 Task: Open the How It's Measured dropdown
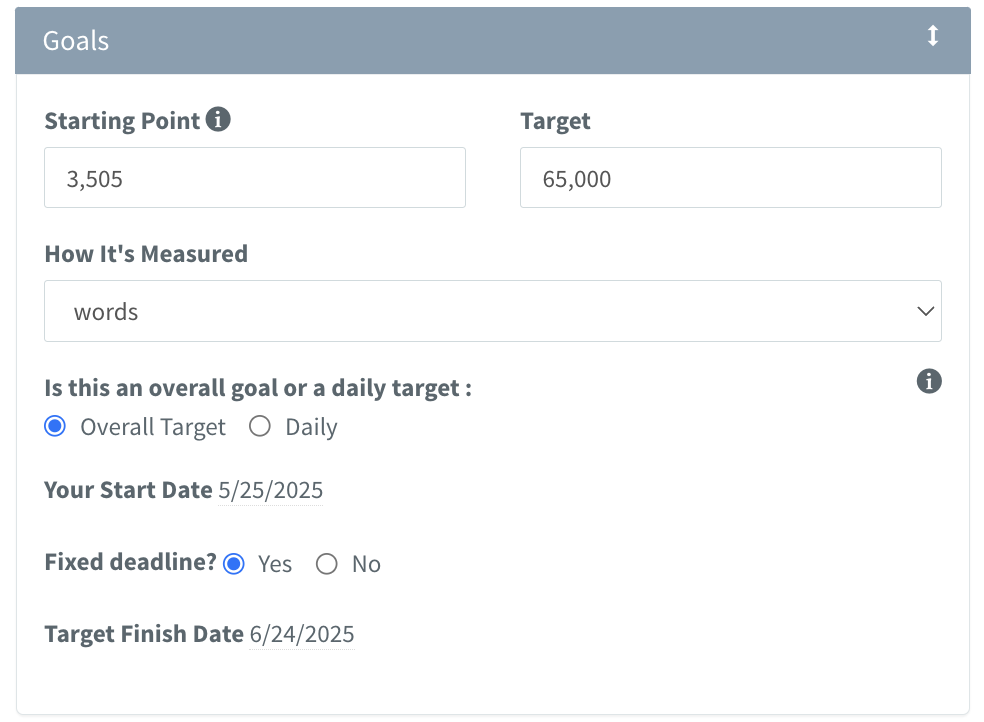[492, 311]
